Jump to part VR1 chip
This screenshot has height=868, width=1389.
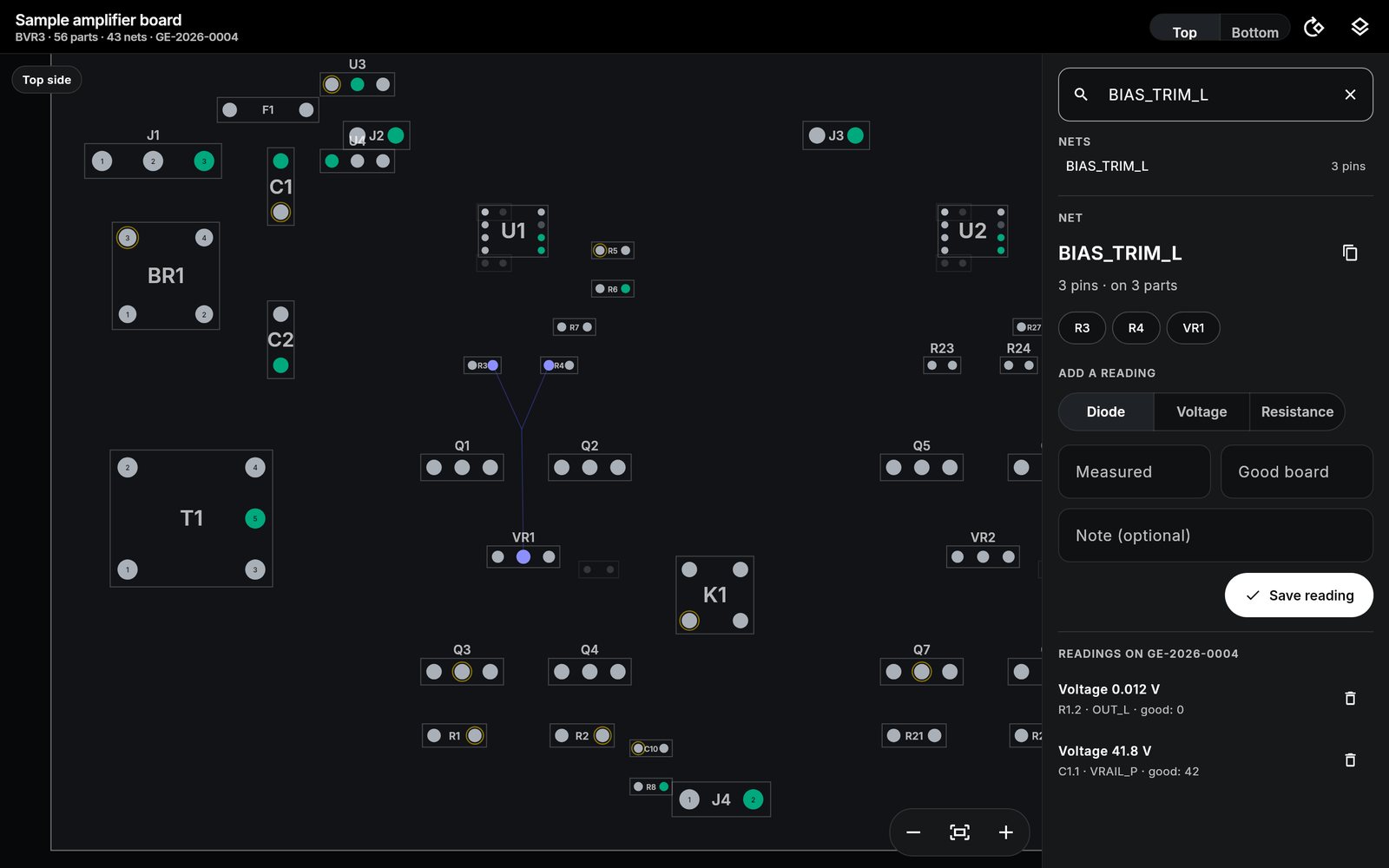1194,328
